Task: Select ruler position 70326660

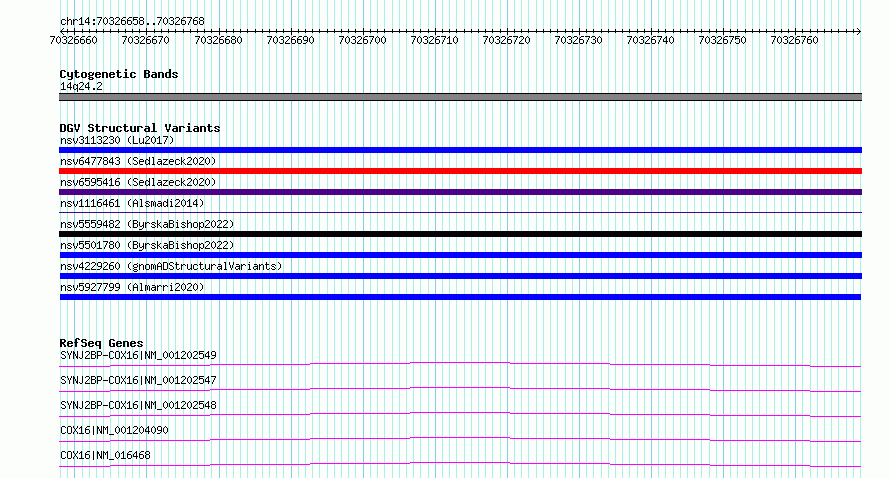Action: [74, 40]
